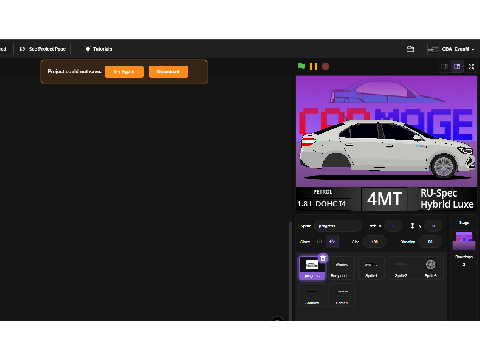Image resolution: width=480 pixels, height=360 pixels.
Task: Stop the project with the red stop icon
Action: coord(326,67)
